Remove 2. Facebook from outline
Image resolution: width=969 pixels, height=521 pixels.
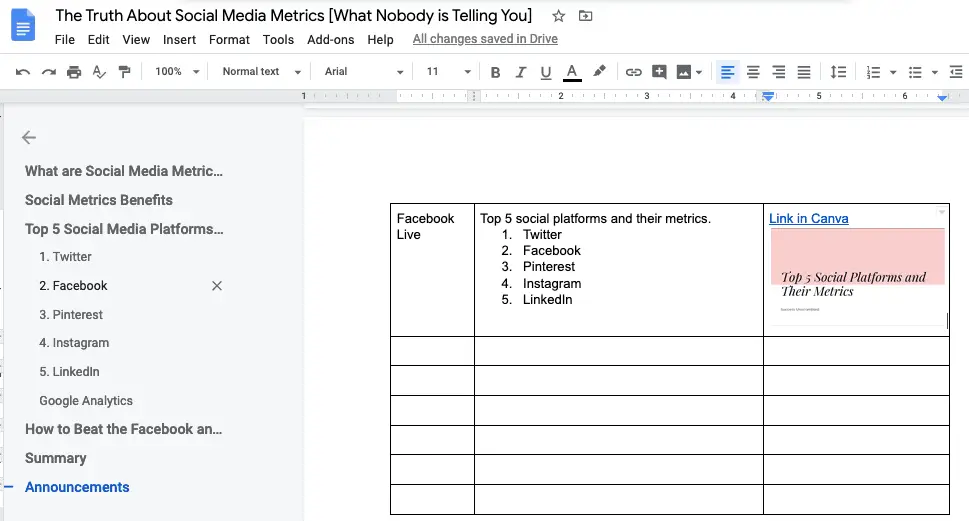coord(217,286)
